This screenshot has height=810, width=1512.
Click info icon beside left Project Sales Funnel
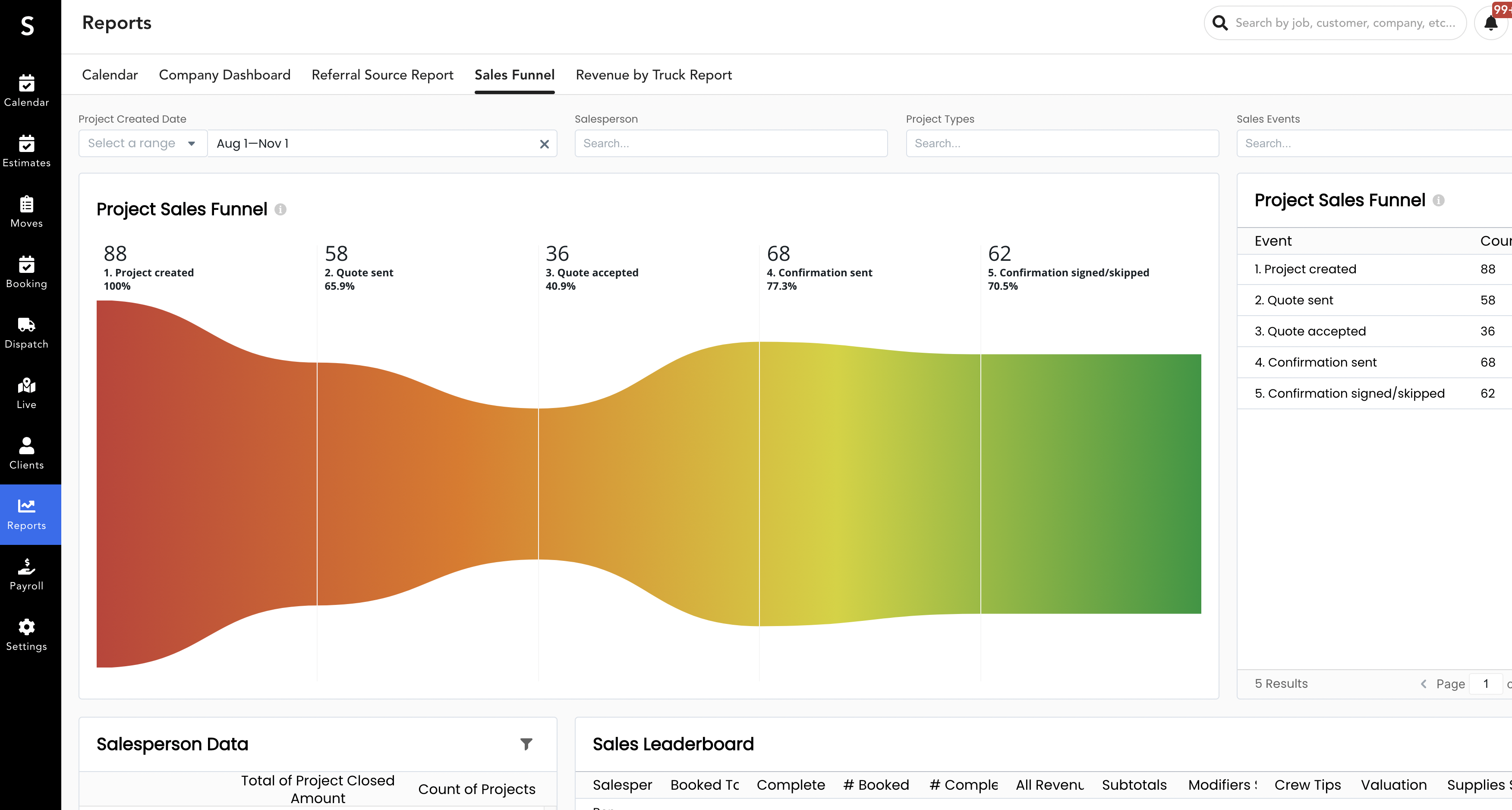(x=280, y=209)
